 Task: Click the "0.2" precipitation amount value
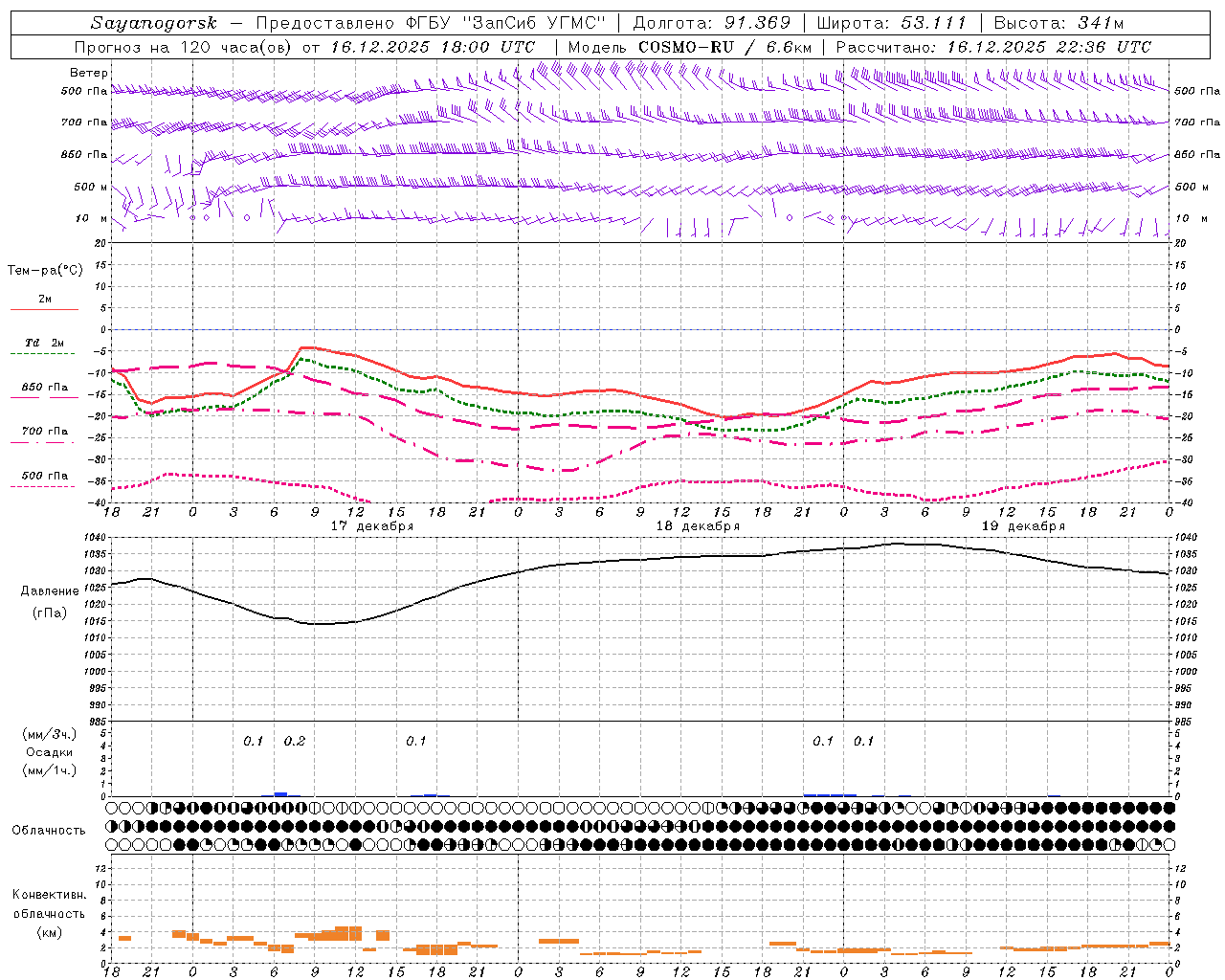pos(295,742)
